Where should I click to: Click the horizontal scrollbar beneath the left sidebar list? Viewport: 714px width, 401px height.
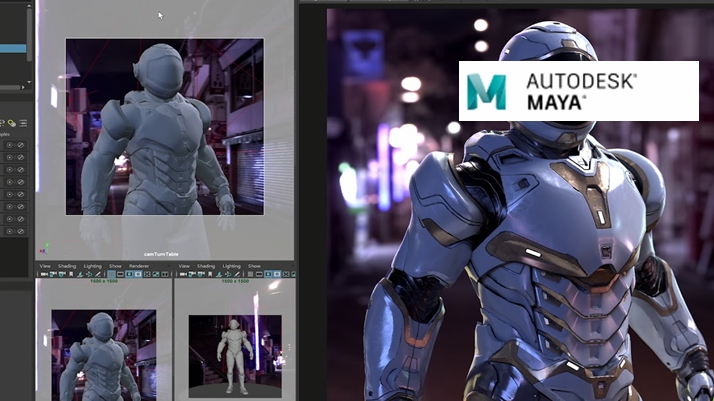click(x=10, y=87)
